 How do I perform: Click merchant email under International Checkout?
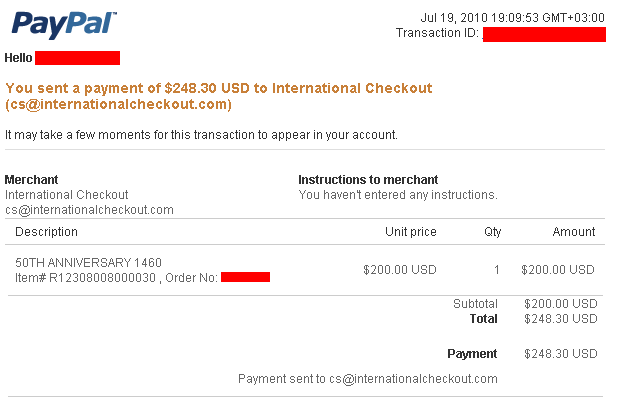[x=89, y=210]
